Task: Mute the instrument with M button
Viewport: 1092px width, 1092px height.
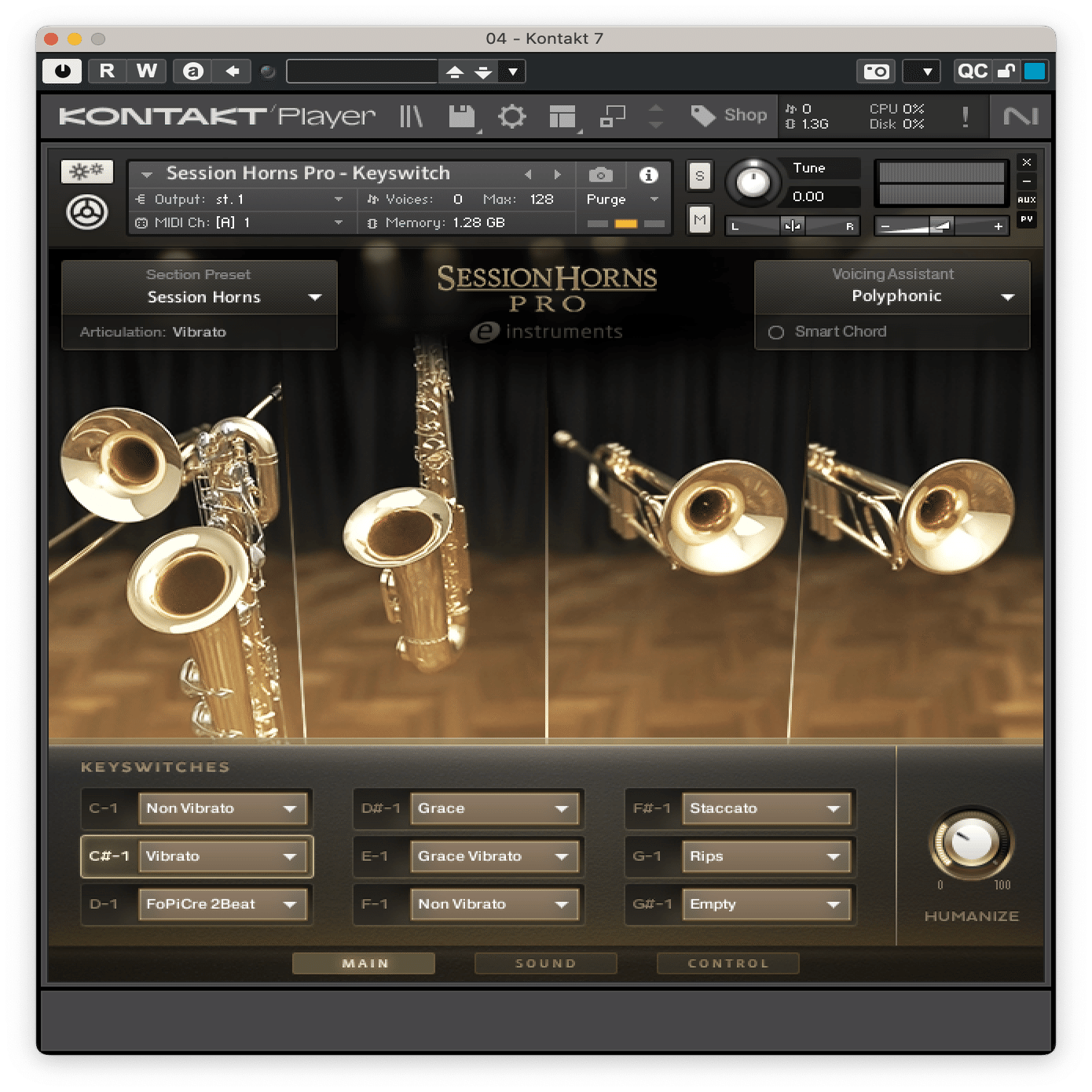Action: (700, 219)
